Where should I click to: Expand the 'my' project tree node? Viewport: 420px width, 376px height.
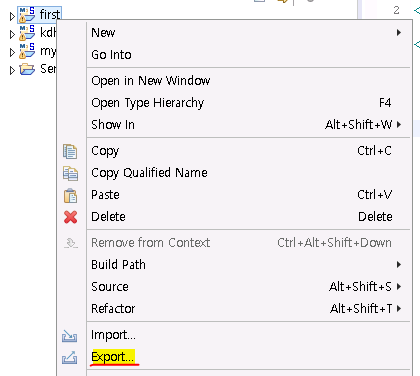pos(12,52)
